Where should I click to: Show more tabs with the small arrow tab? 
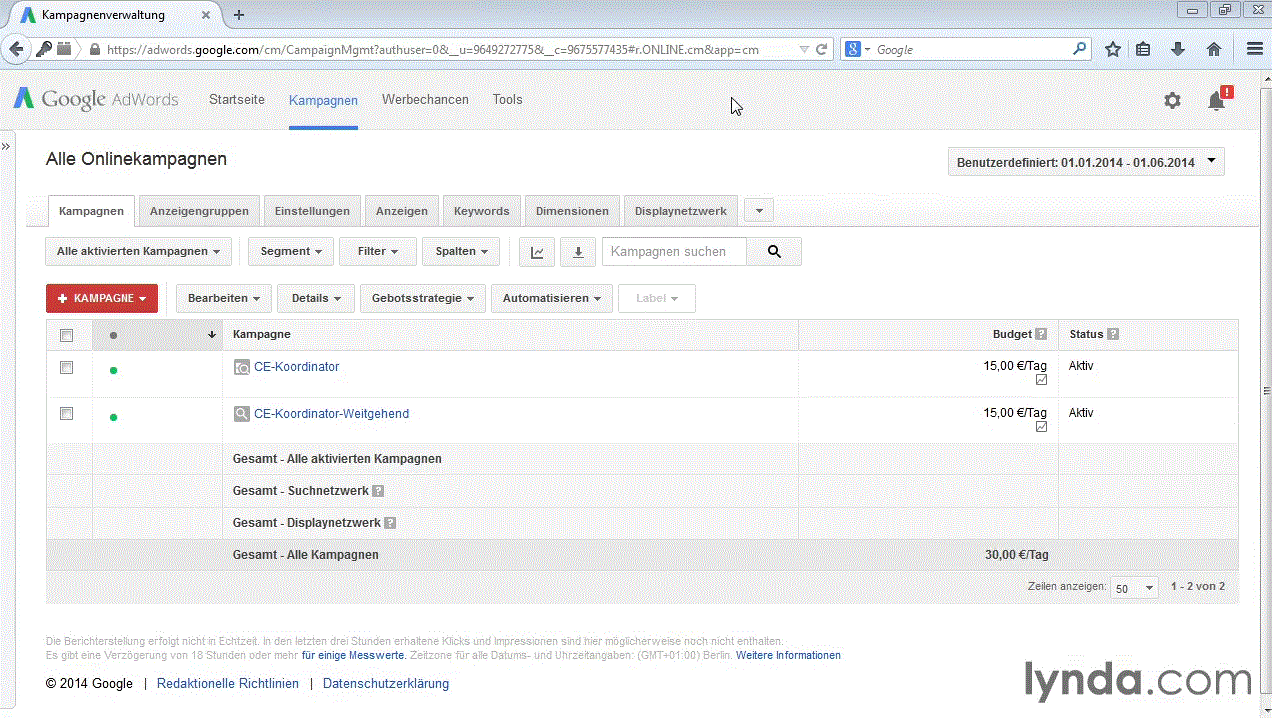point(759,211)
